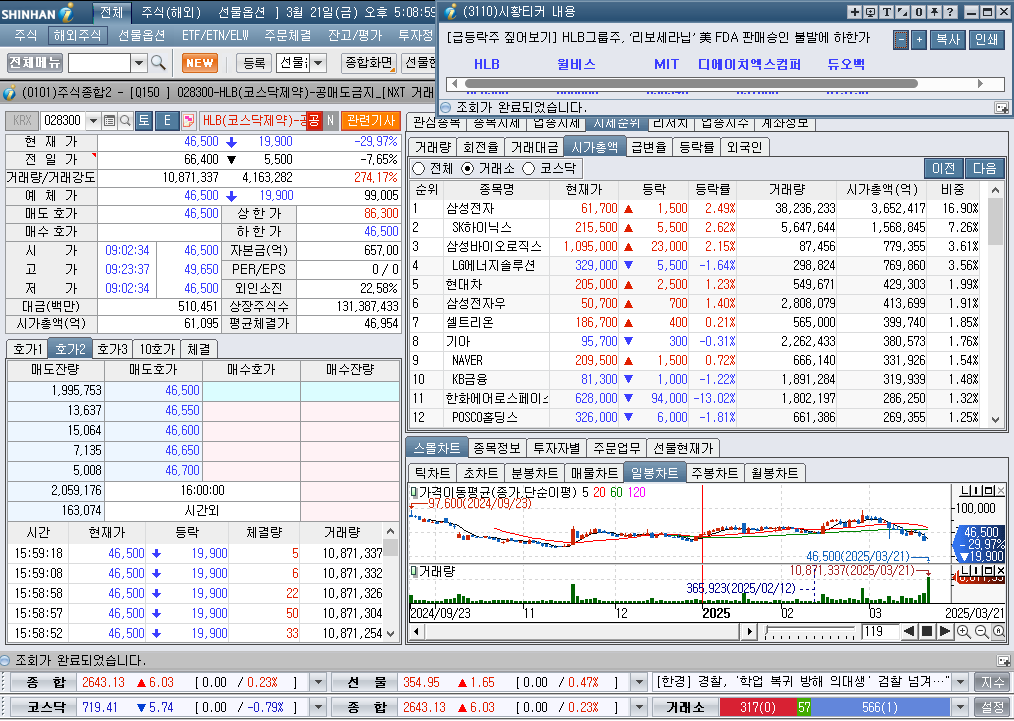
Task: Open the HLB stock link in ticker
Action: pos(486,64)
